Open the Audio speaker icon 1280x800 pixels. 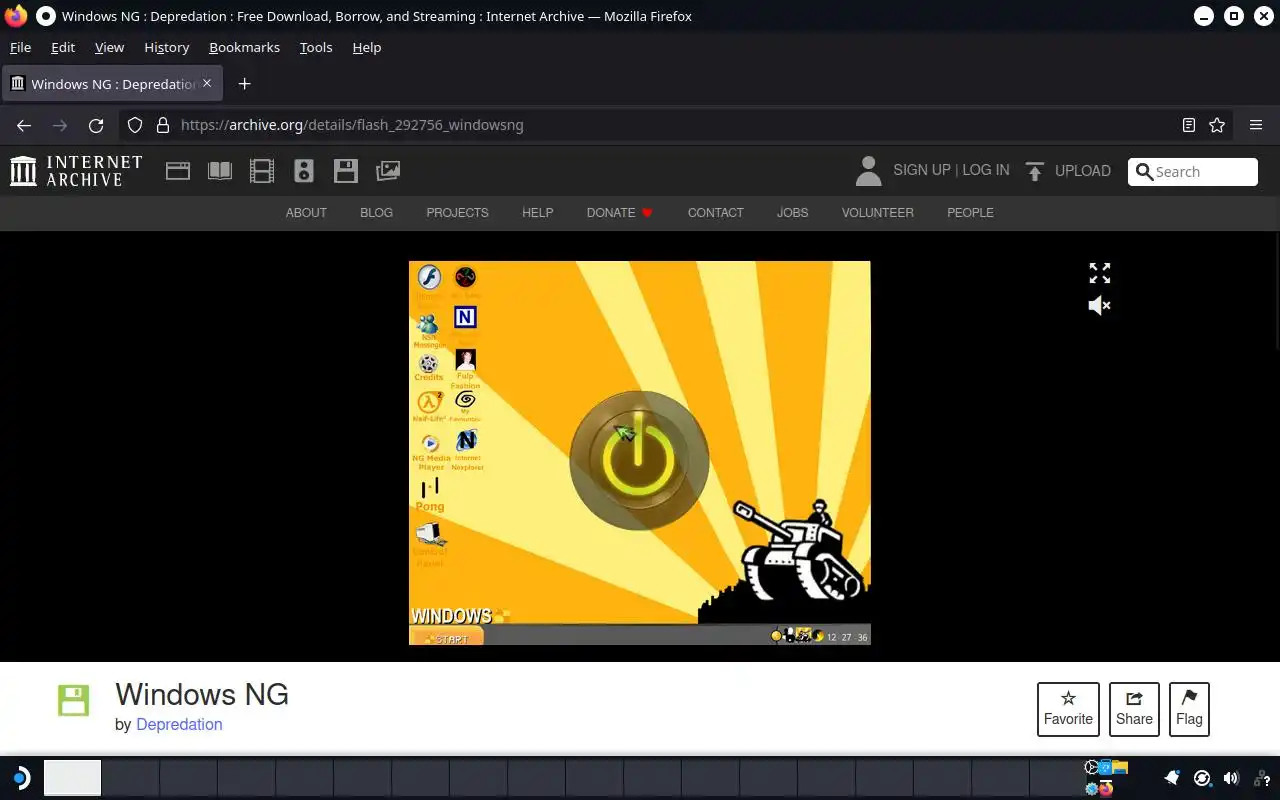(x=304, y=171)
